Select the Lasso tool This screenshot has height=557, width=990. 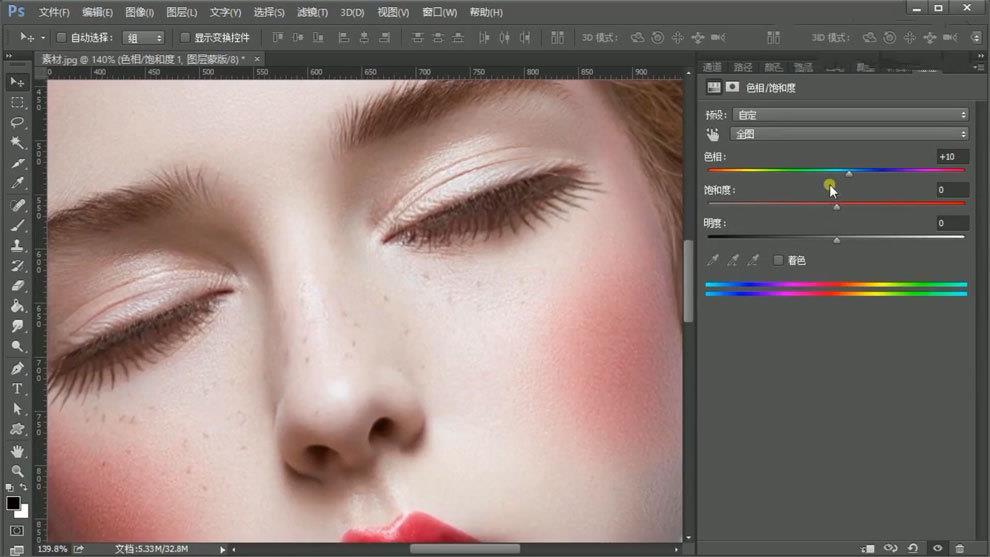coord(17,122)
